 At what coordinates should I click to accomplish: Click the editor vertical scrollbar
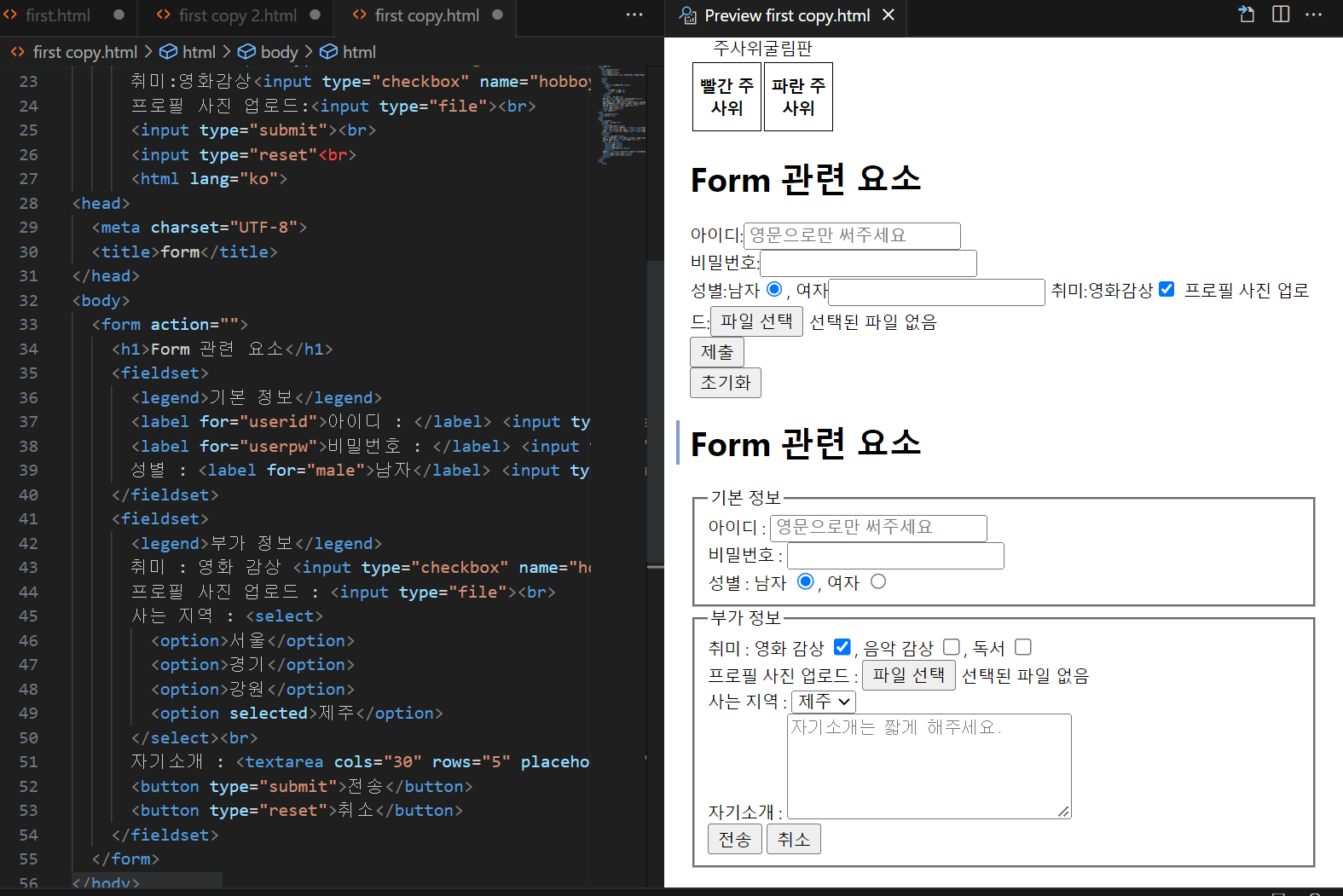(656, 414)
